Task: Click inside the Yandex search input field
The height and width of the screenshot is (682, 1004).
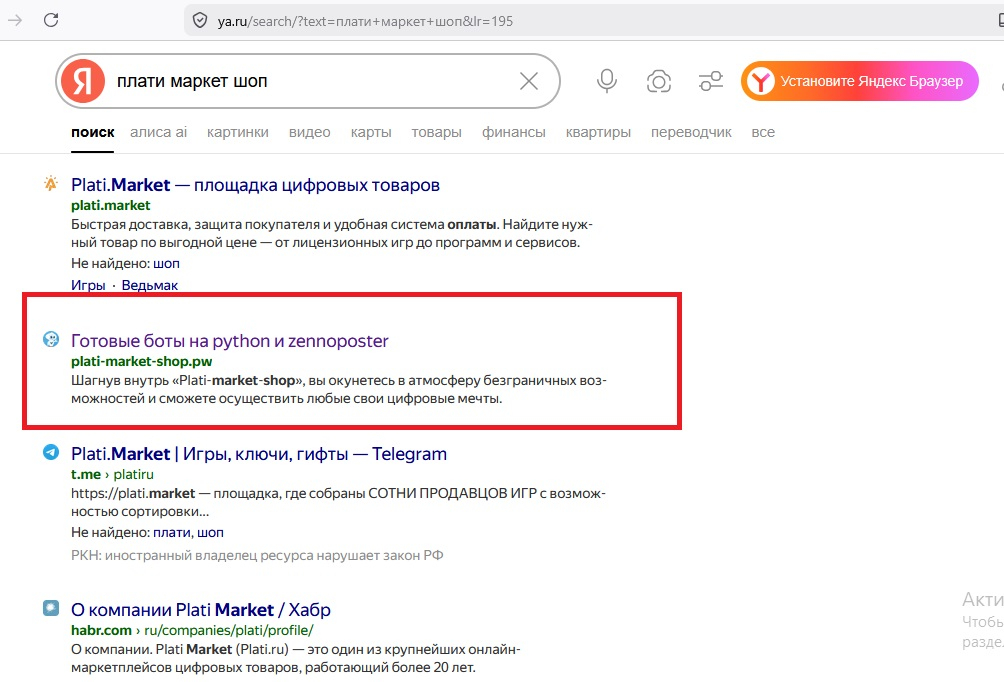Action: (x=314, y=81)
